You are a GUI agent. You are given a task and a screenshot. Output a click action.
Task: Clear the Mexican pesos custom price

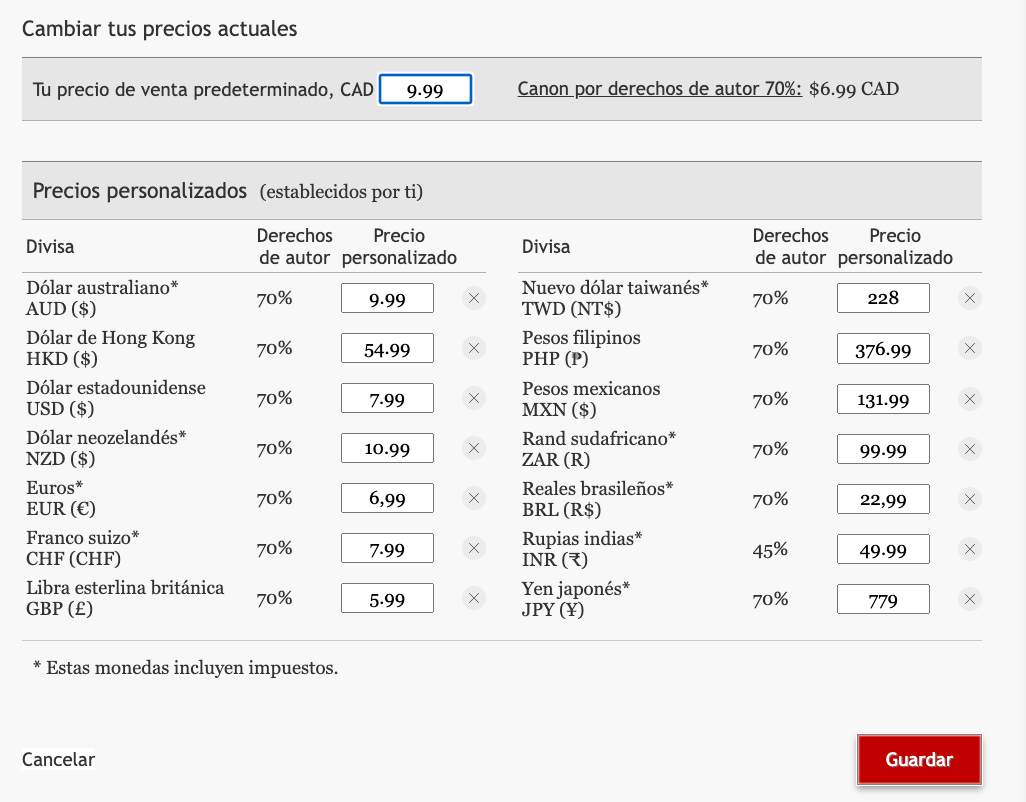coord(969,398)
